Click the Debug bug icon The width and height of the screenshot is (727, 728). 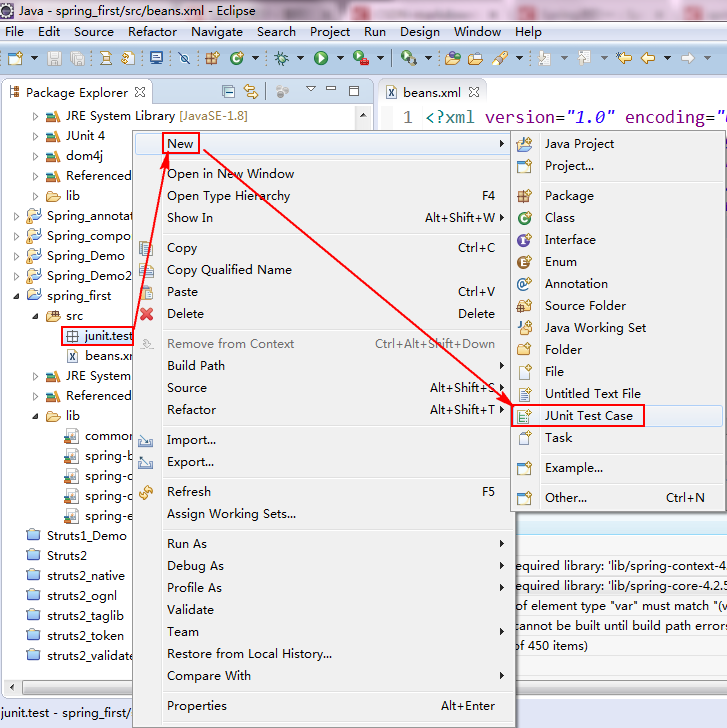point(281,58)
